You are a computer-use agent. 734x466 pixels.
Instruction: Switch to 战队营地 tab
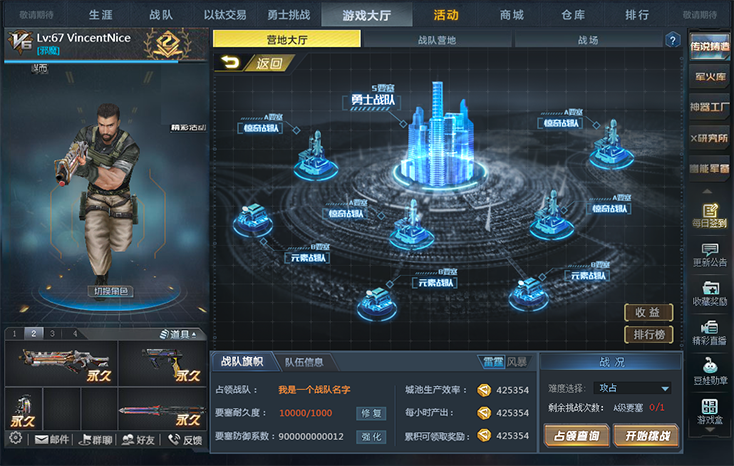tap(437, 40)
